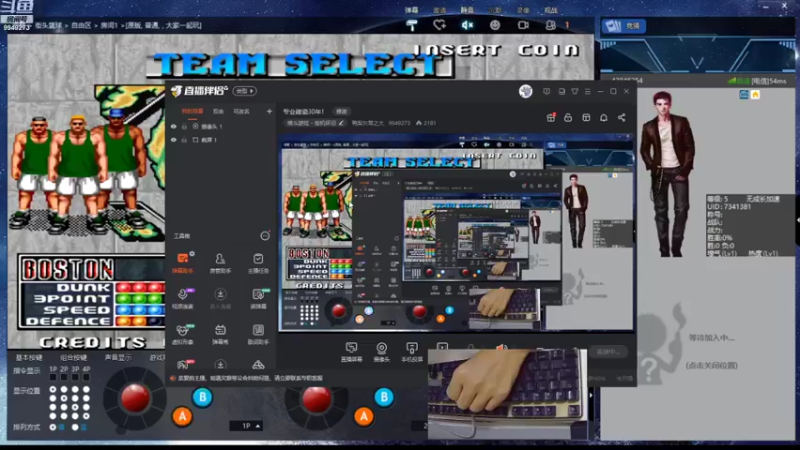Screen dimensions: 800x450
Task: Edit the stream category pill with pencil
Action: click(x=315, y=123)
